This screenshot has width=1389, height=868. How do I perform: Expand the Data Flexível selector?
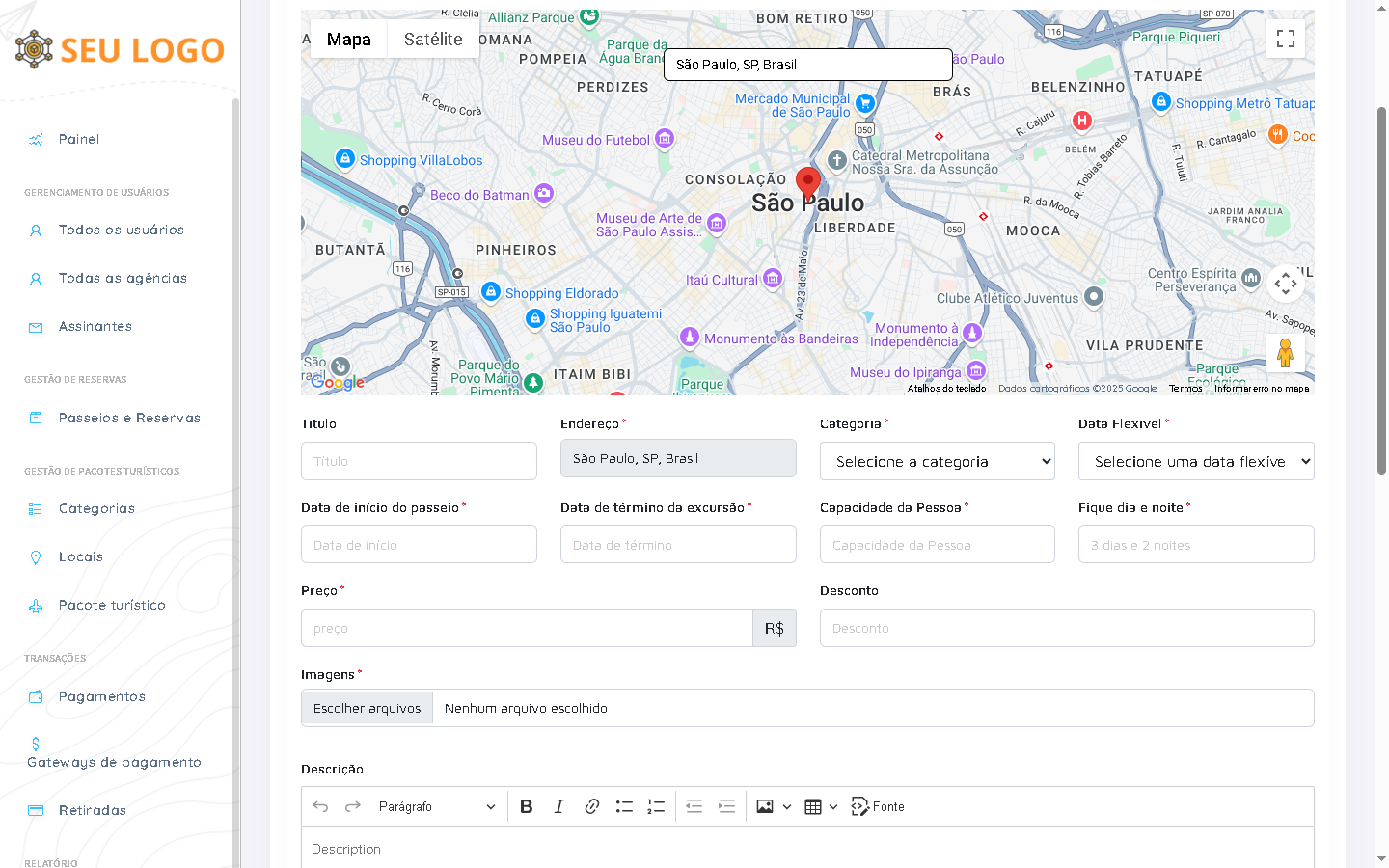pyautogui.click(x=1195, y=461)
